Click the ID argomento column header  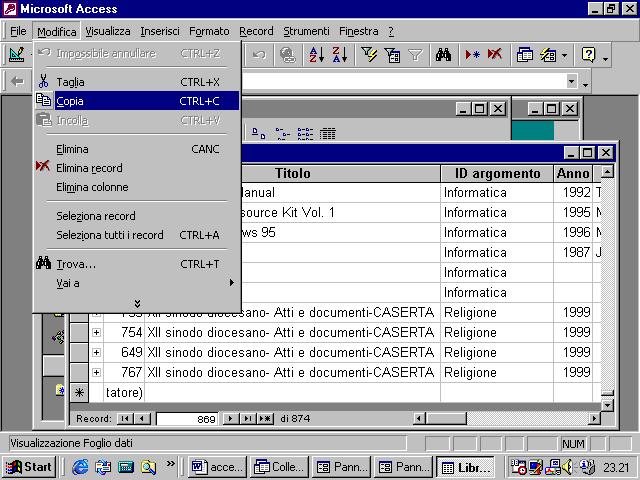tap(497, 173)
